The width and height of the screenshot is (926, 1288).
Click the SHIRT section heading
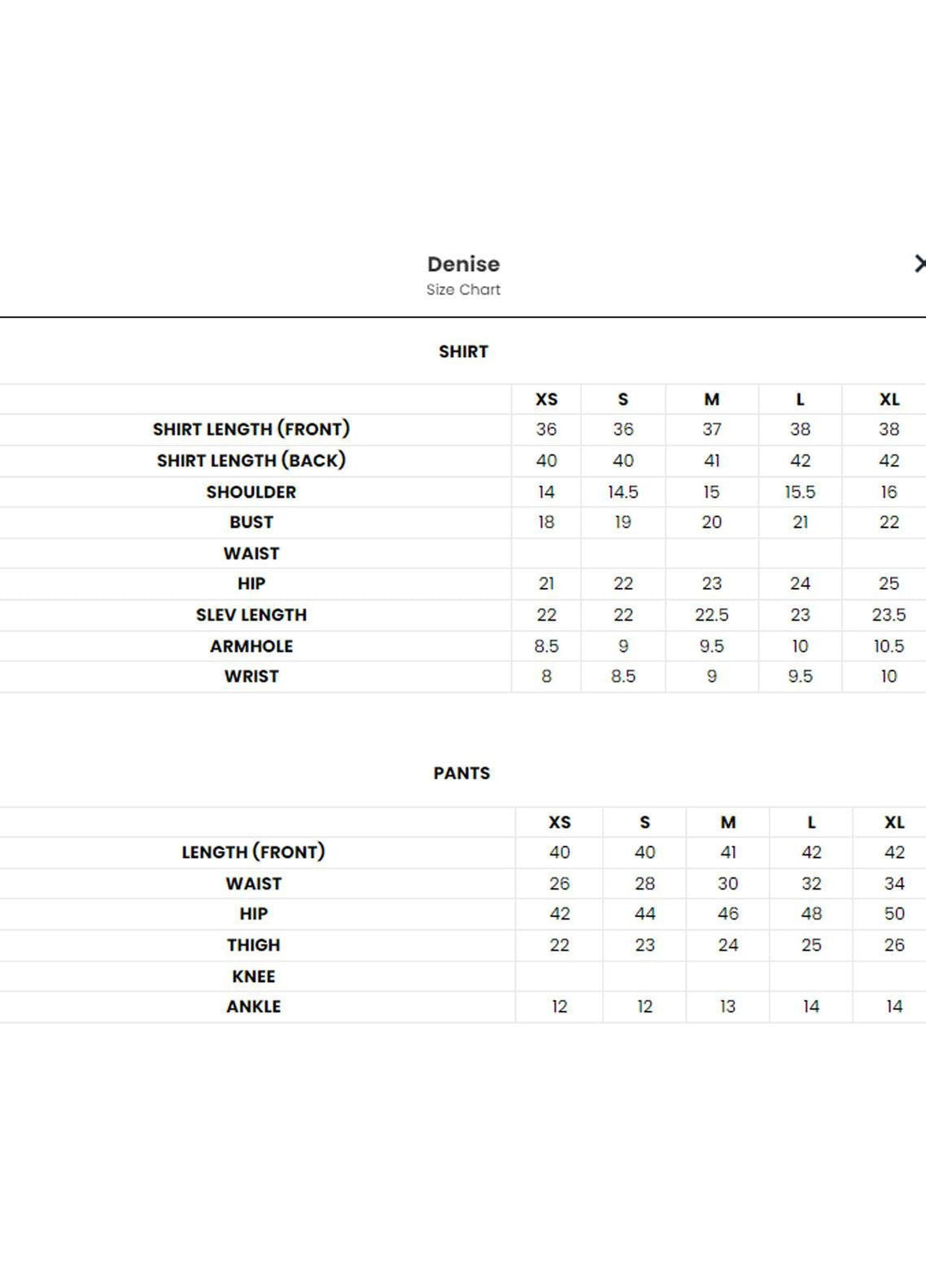click(x=463, y=351)
